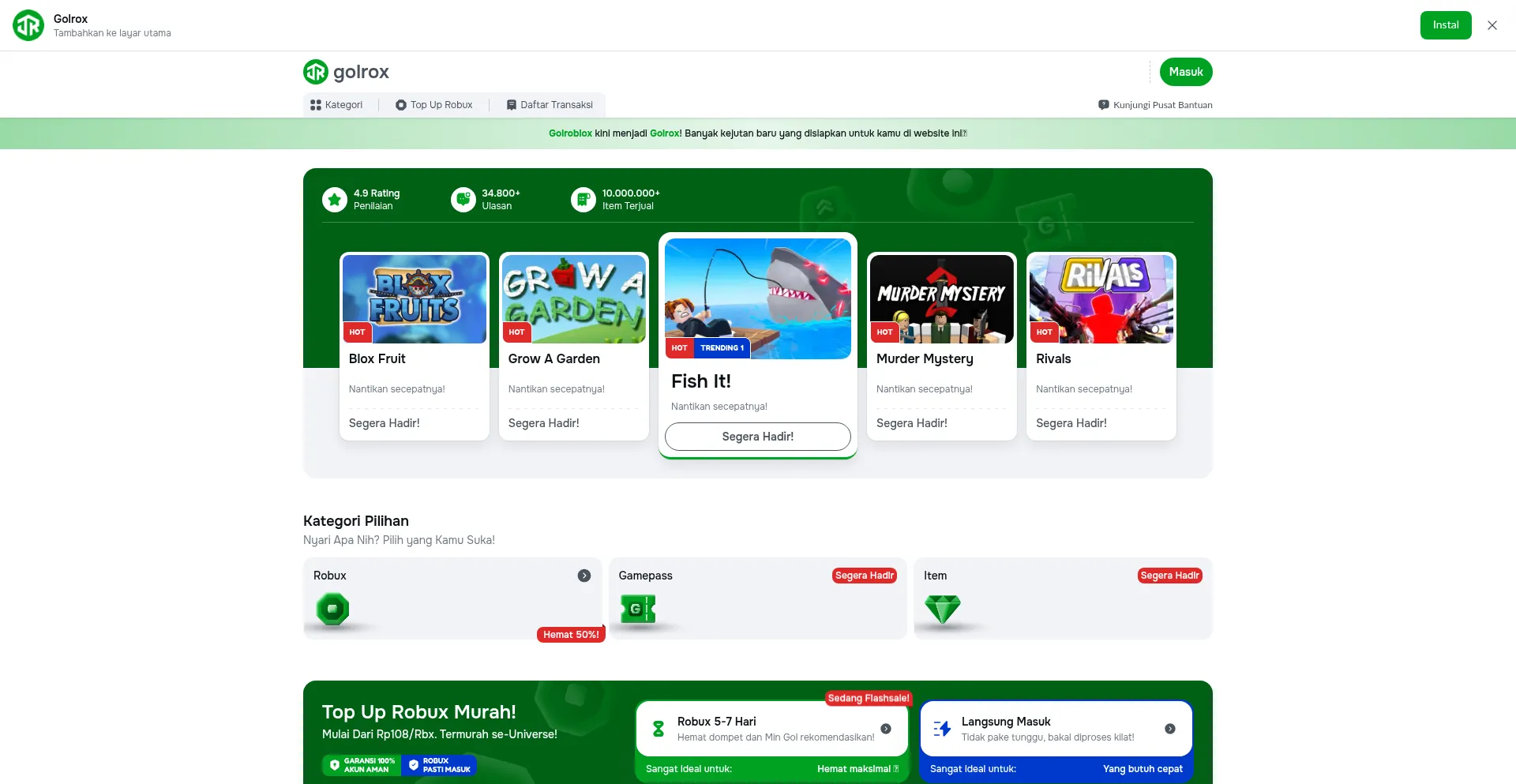Click the green Robux coin icon
1516x784 pixels.
click(332, 610)
